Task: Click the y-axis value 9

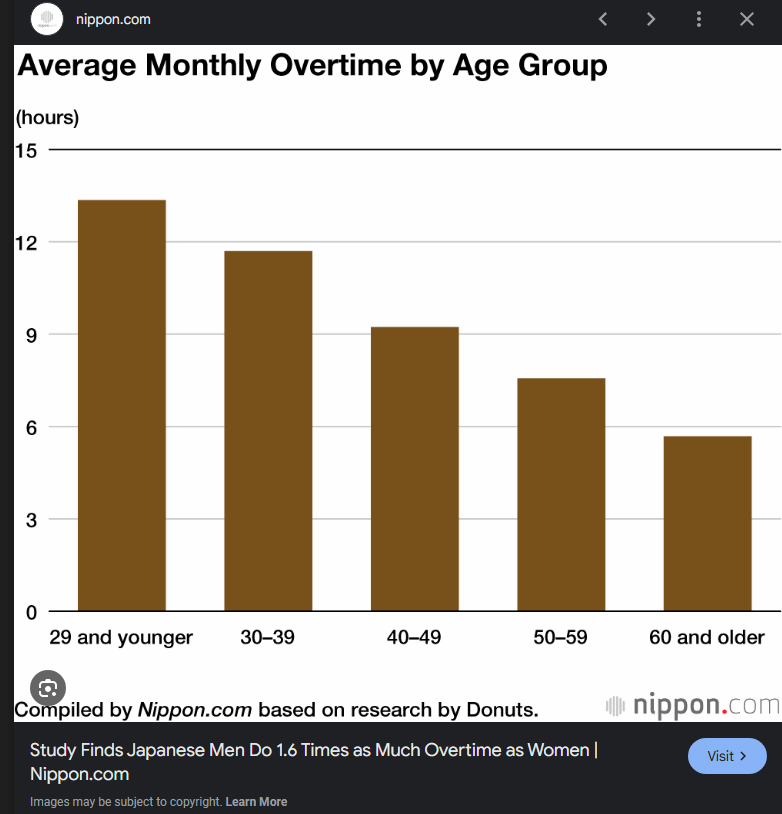Action: click(31, 335)
